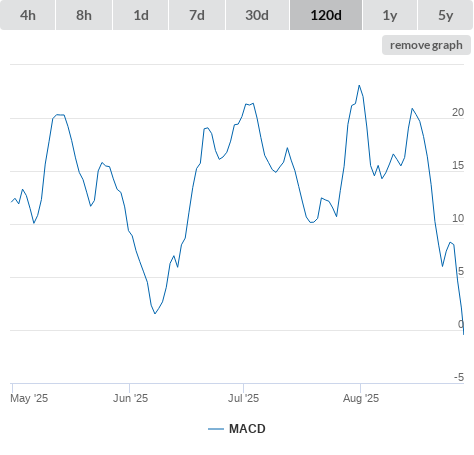The height and width of the screenshot is (455, 474).
Task: Open the 7d time range view
Action: 197,15
